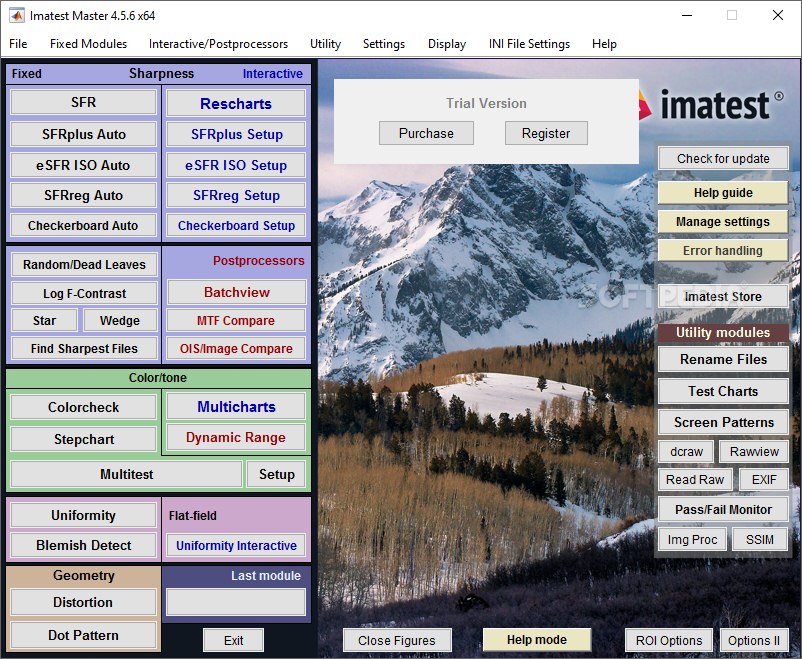Image resolution: width=802 pixels, height=659 pixels.
Task: Open OIS/Image Compare
Action: pos(236,348)
